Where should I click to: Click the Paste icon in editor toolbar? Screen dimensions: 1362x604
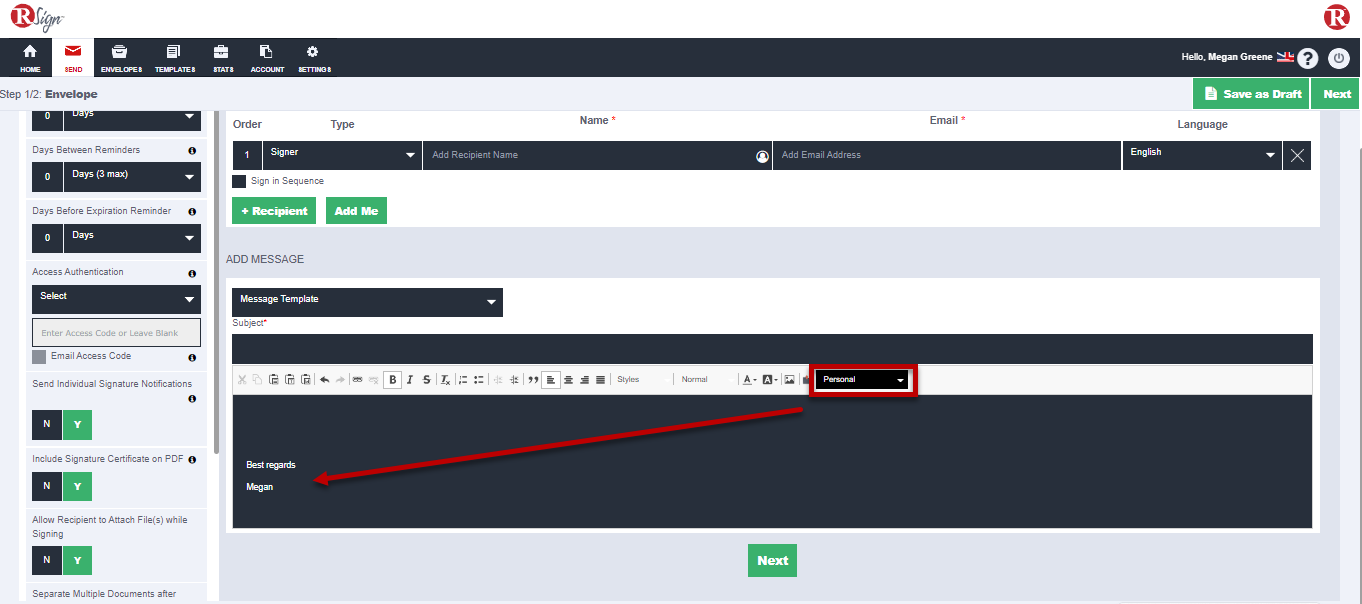point(273,379)
